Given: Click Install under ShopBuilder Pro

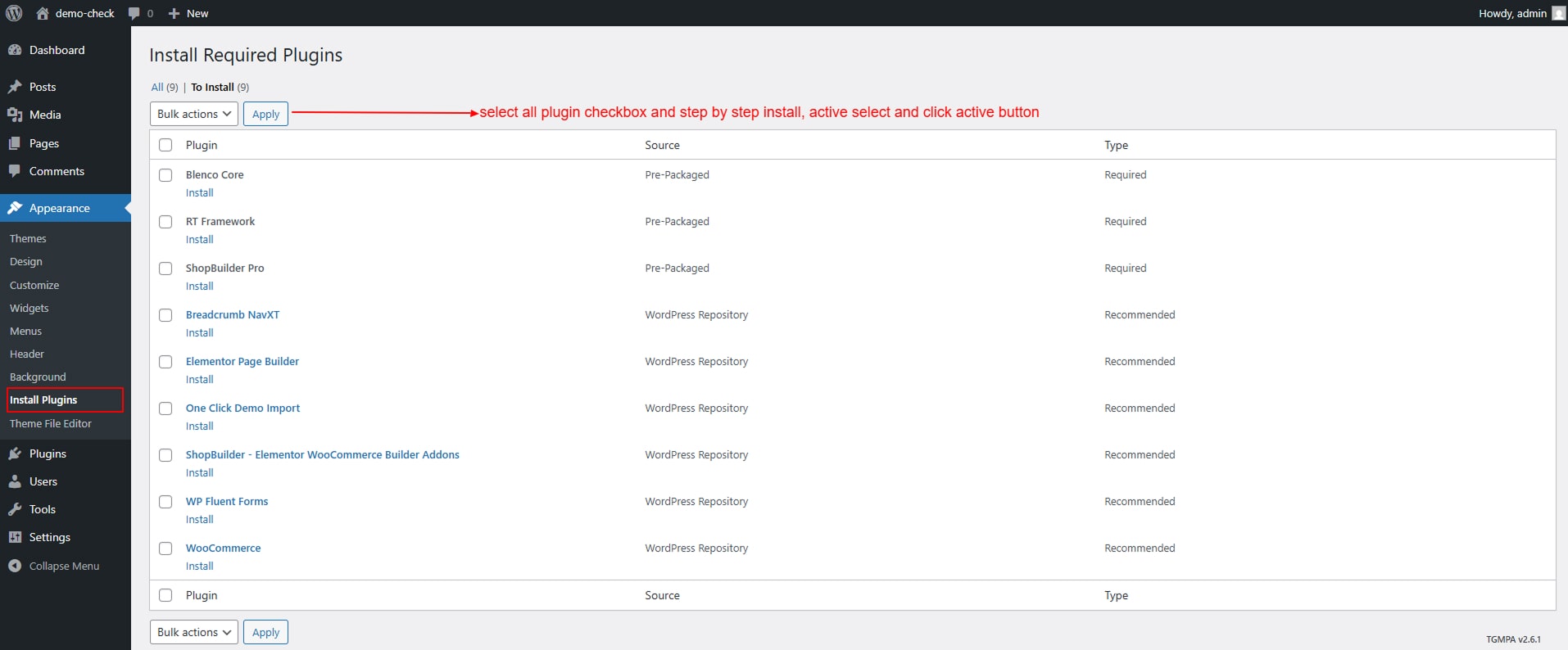Looking at the screenshot, I should [x=199, y=287].
